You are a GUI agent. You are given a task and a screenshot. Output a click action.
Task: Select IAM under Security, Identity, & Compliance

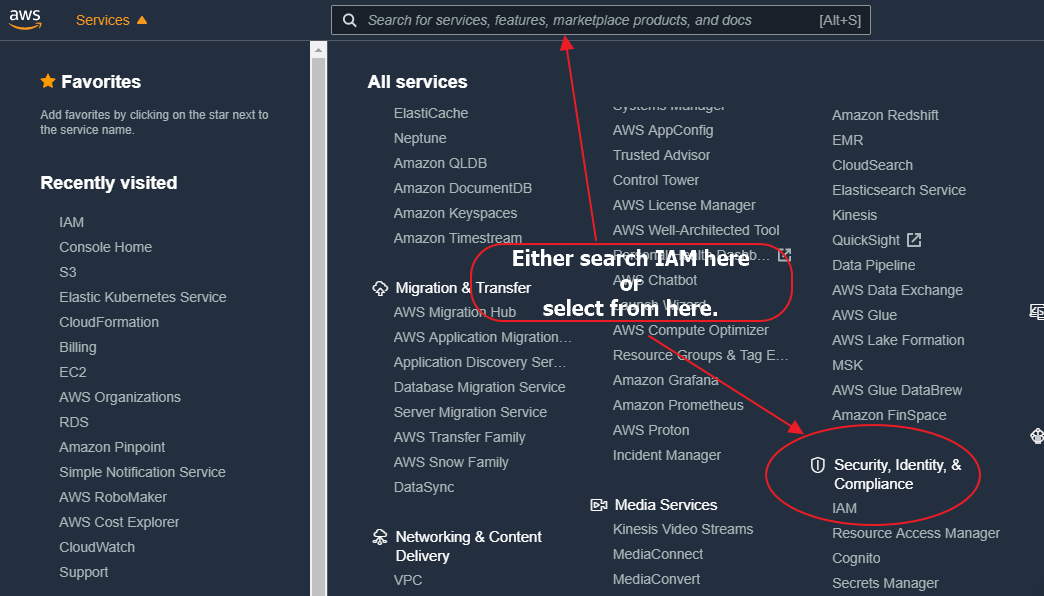[844, 508]
